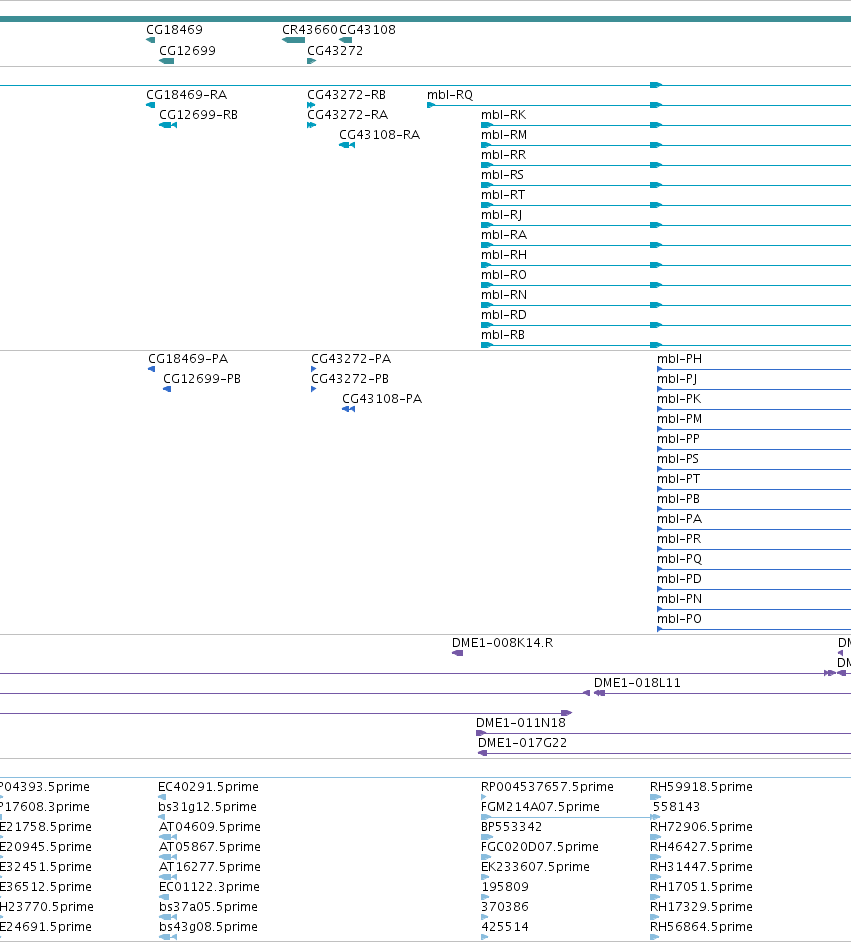Click the mbl-RR transcript label

(504, 154)
